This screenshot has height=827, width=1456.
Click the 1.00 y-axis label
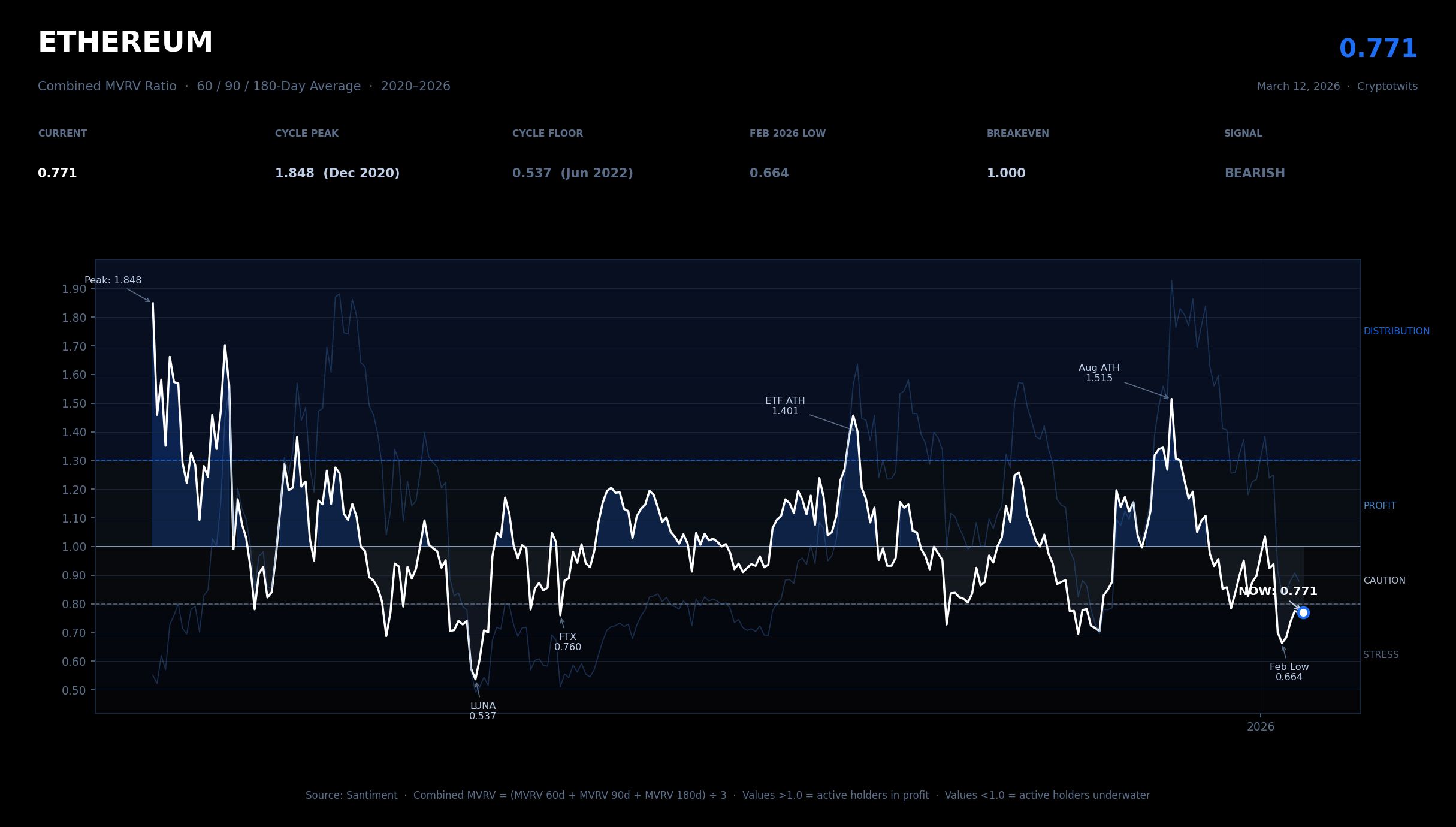point(74,547)
